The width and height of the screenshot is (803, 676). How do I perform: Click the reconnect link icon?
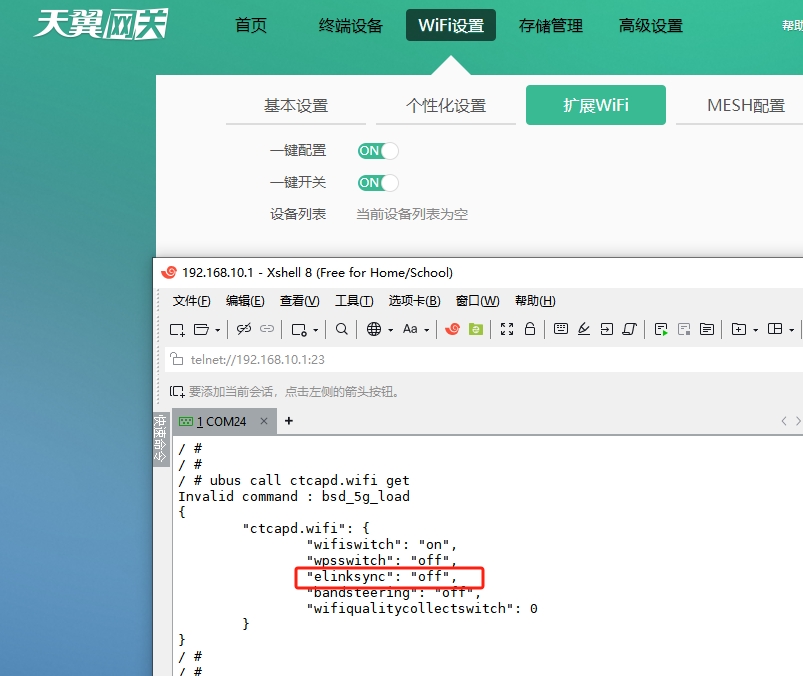coord(267,329)
